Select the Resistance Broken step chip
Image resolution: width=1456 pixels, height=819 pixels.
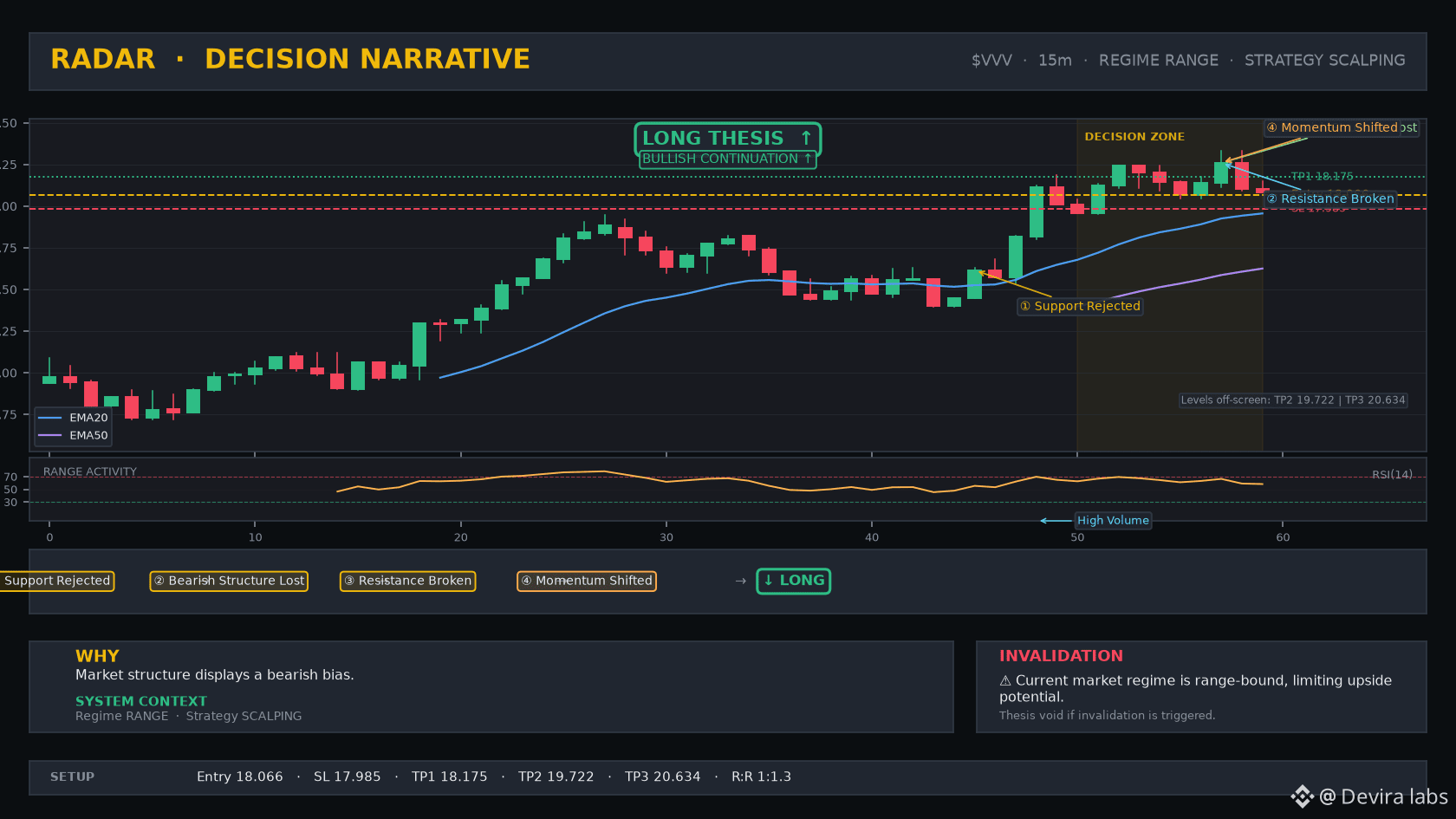click(407, 581)
